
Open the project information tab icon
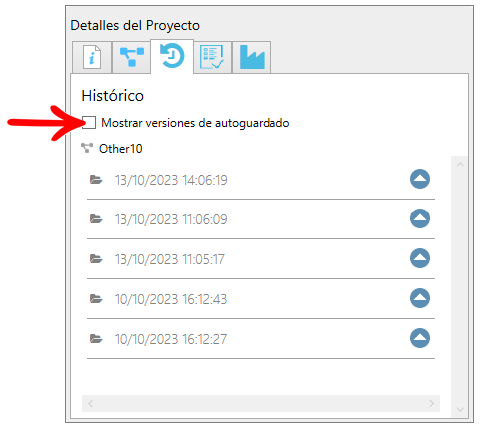92,57
